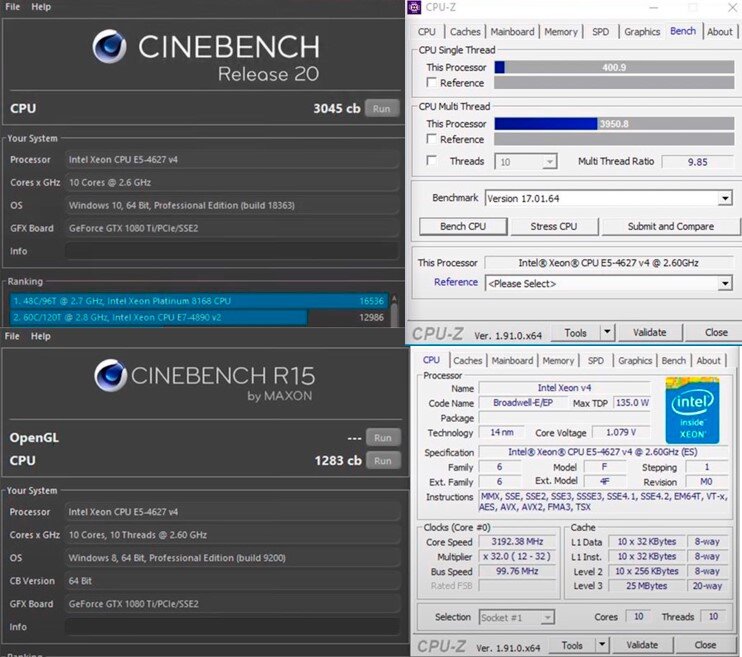Open the Benchmark version dropdown
Viewport: 742px width, 657px height.
pos(609,198)
